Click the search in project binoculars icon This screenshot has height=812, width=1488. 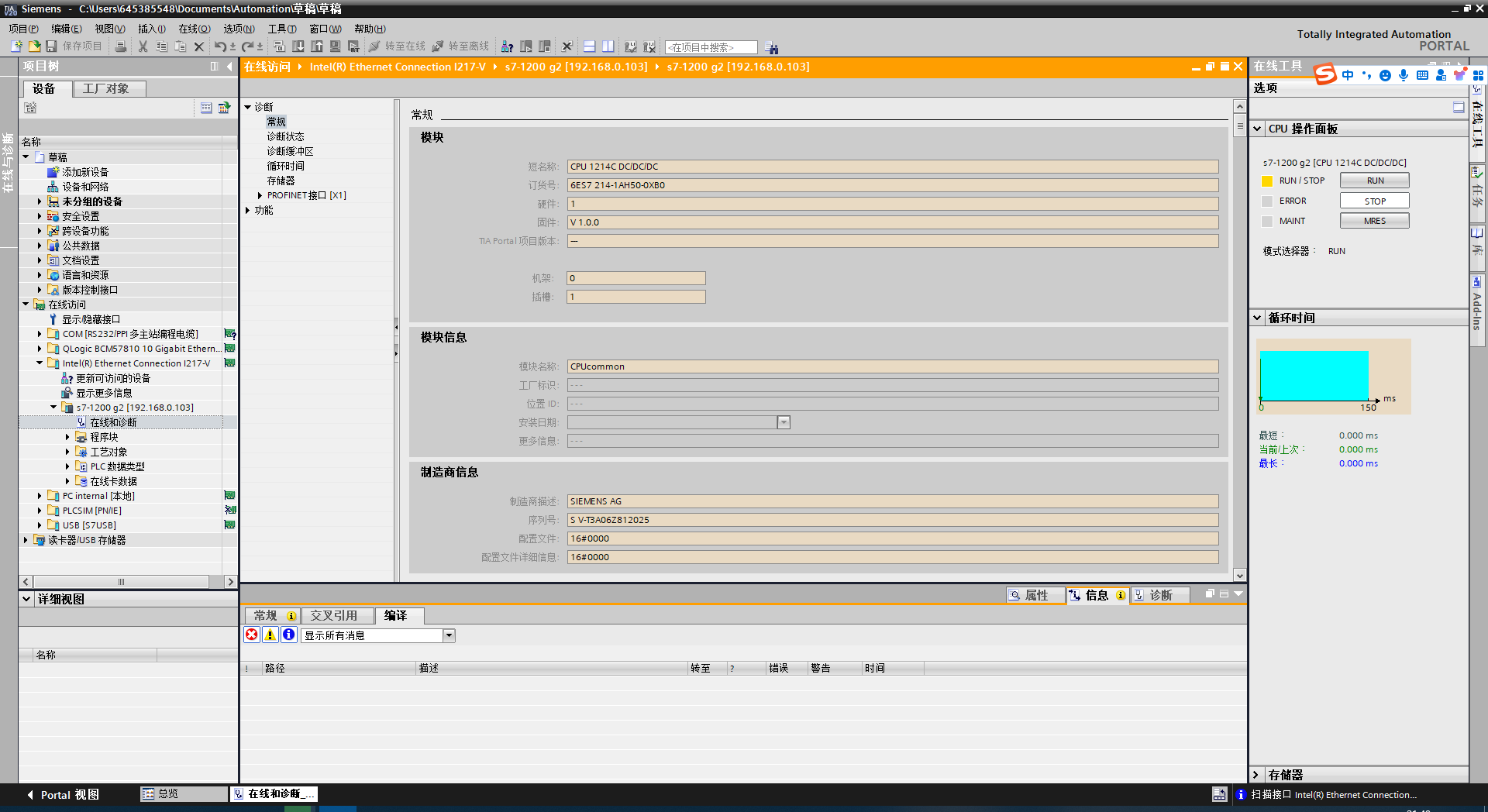click(772, 48)
